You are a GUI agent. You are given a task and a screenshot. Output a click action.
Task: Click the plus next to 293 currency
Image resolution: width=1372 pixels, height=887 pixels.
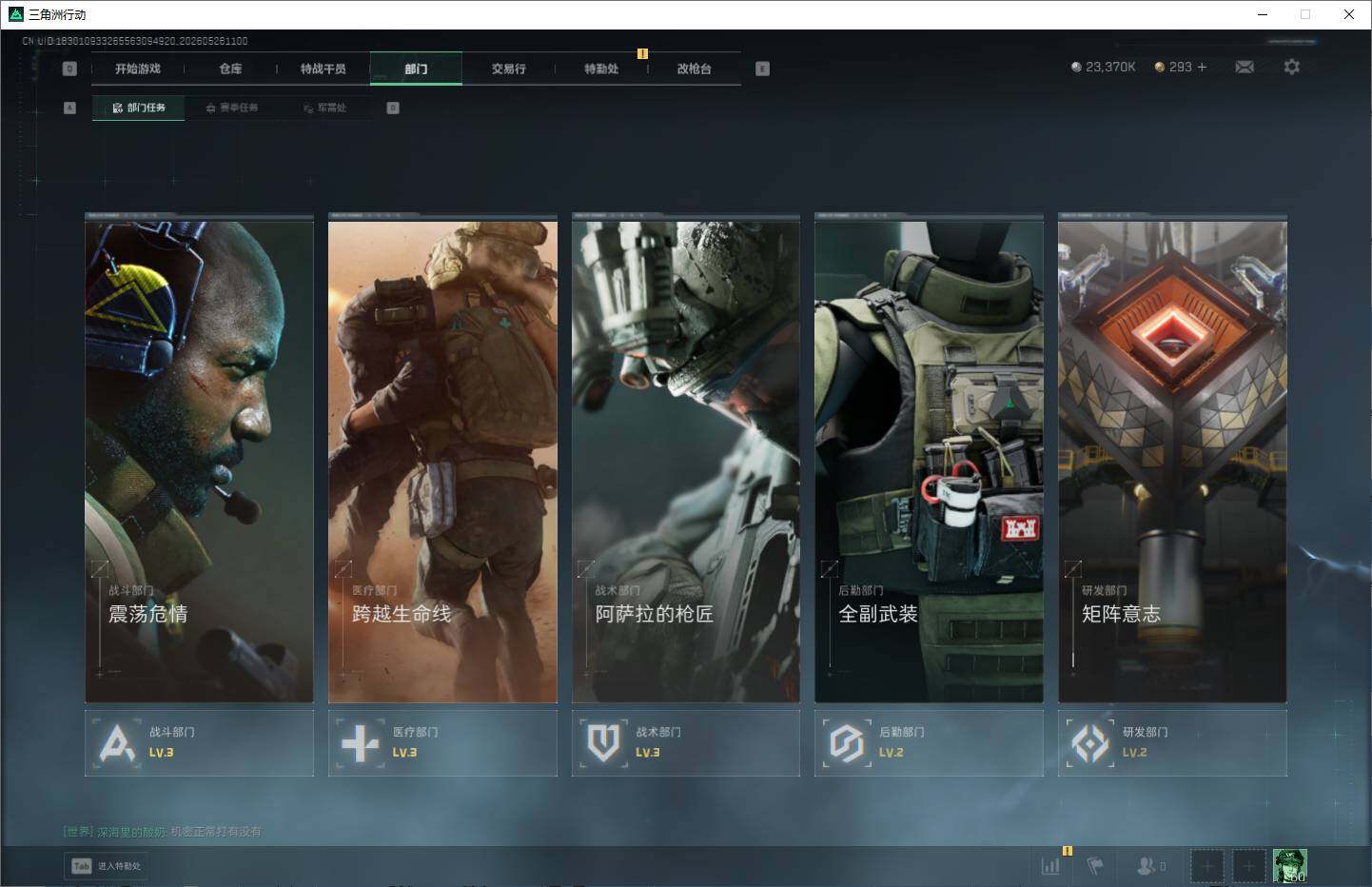pyautogui.click(x=1202, y=67)
